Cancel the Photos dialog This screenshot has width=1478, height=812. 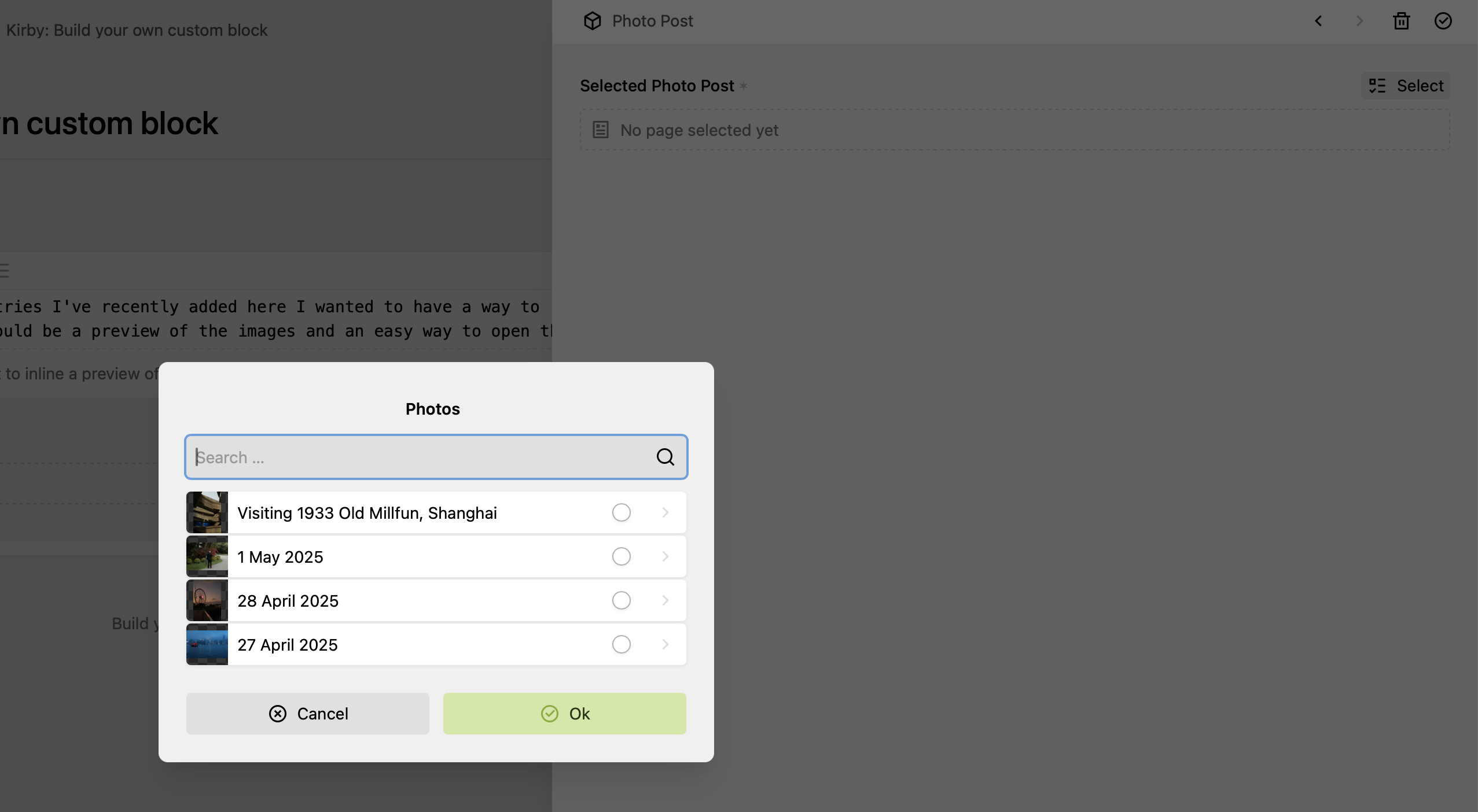coord(307,714)
